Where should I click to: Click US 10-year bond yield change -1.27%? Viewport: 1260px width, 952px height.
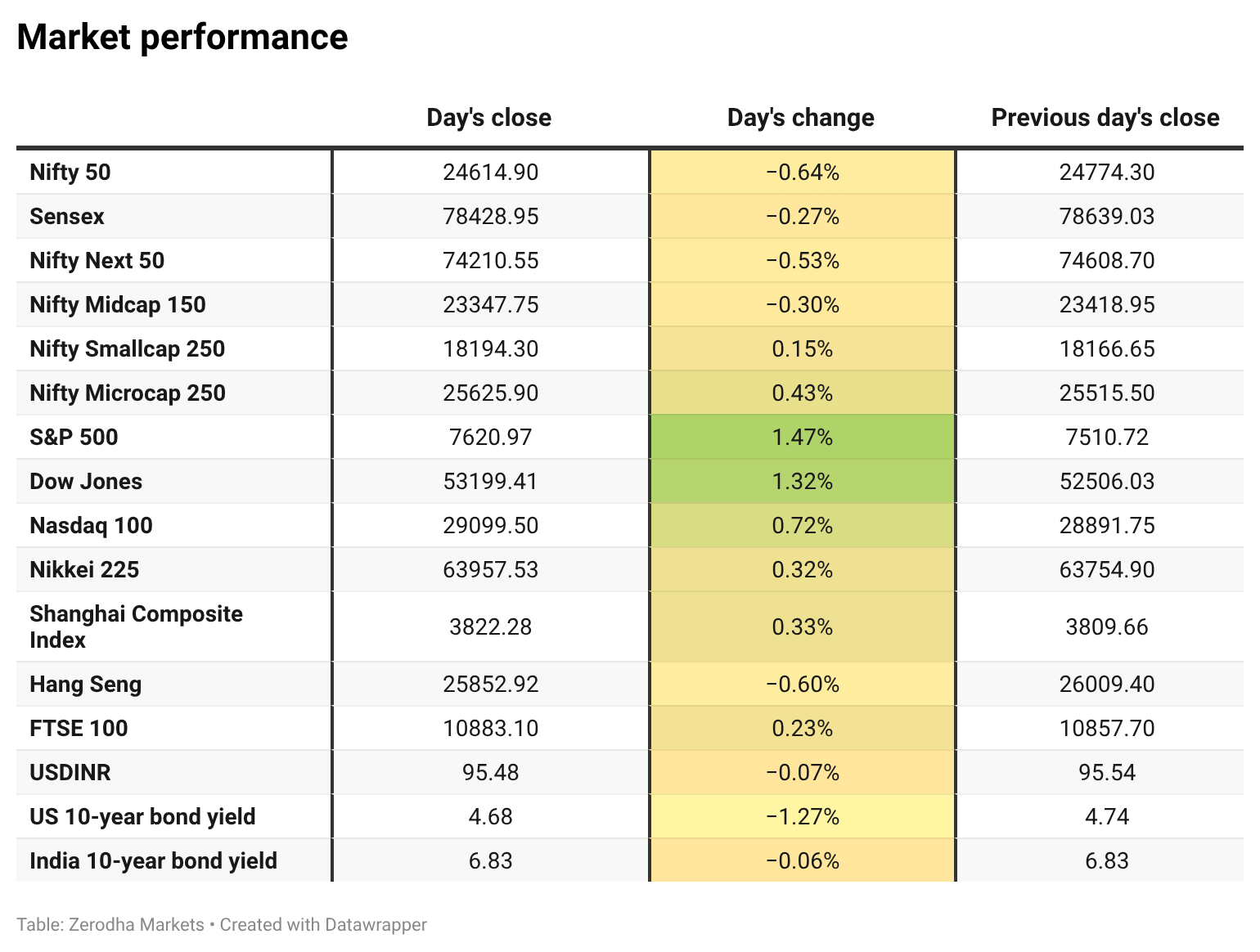(x=803, y=817)
